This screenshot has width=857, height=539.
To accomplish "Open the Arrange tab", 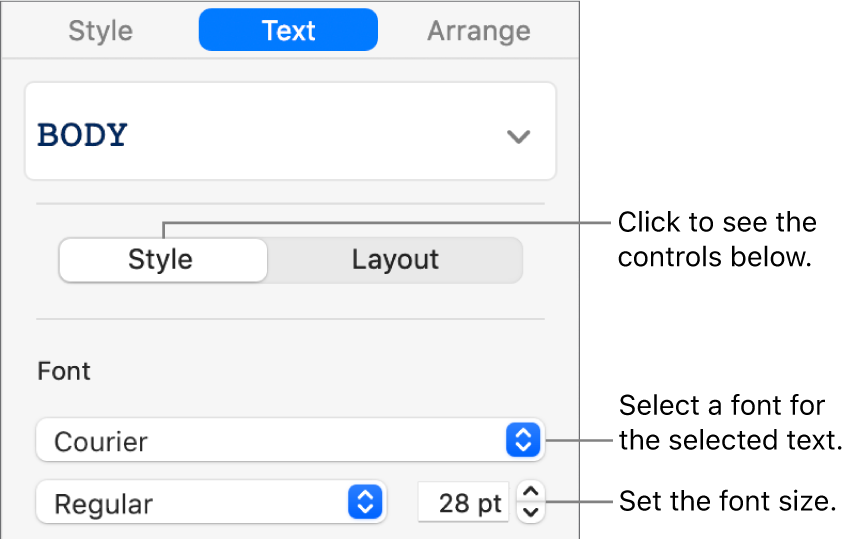I will click(478, 31).
